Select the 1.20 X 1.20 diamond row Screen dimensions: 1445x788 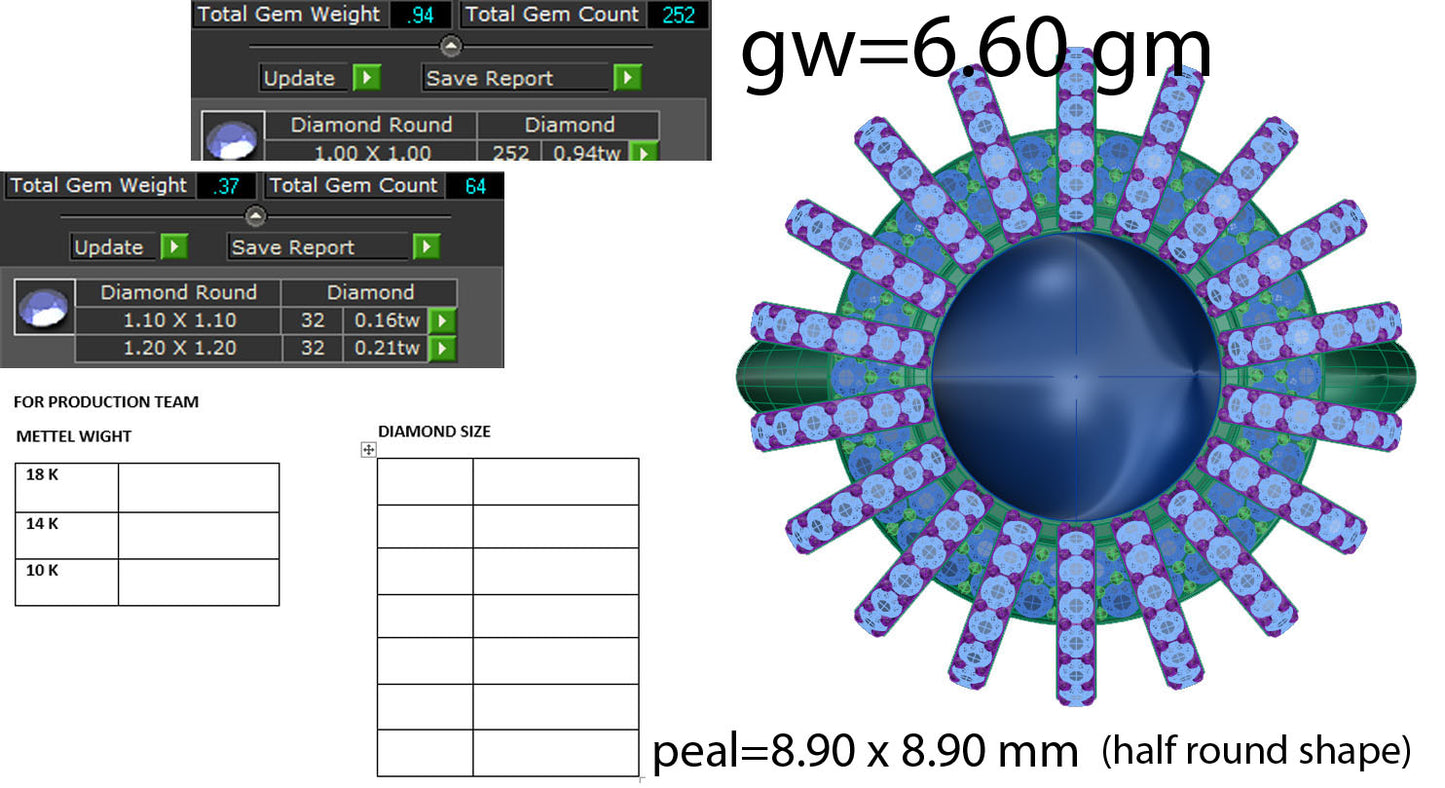pos(265,348)
